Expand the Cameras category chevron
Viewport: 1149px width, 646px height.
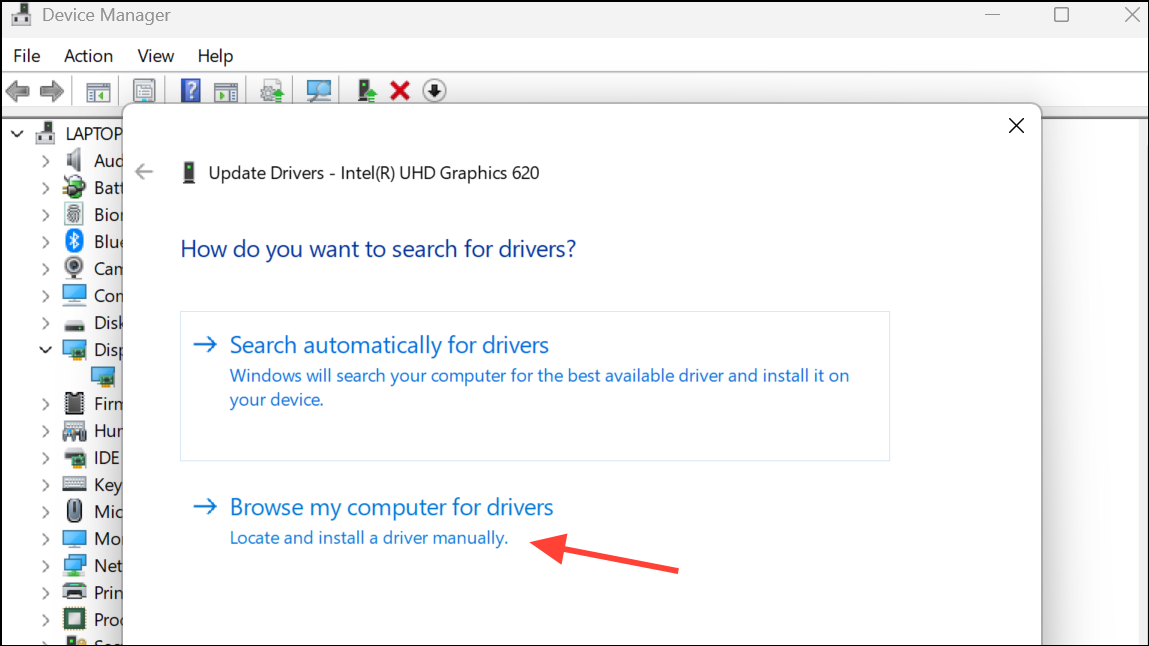45,269
